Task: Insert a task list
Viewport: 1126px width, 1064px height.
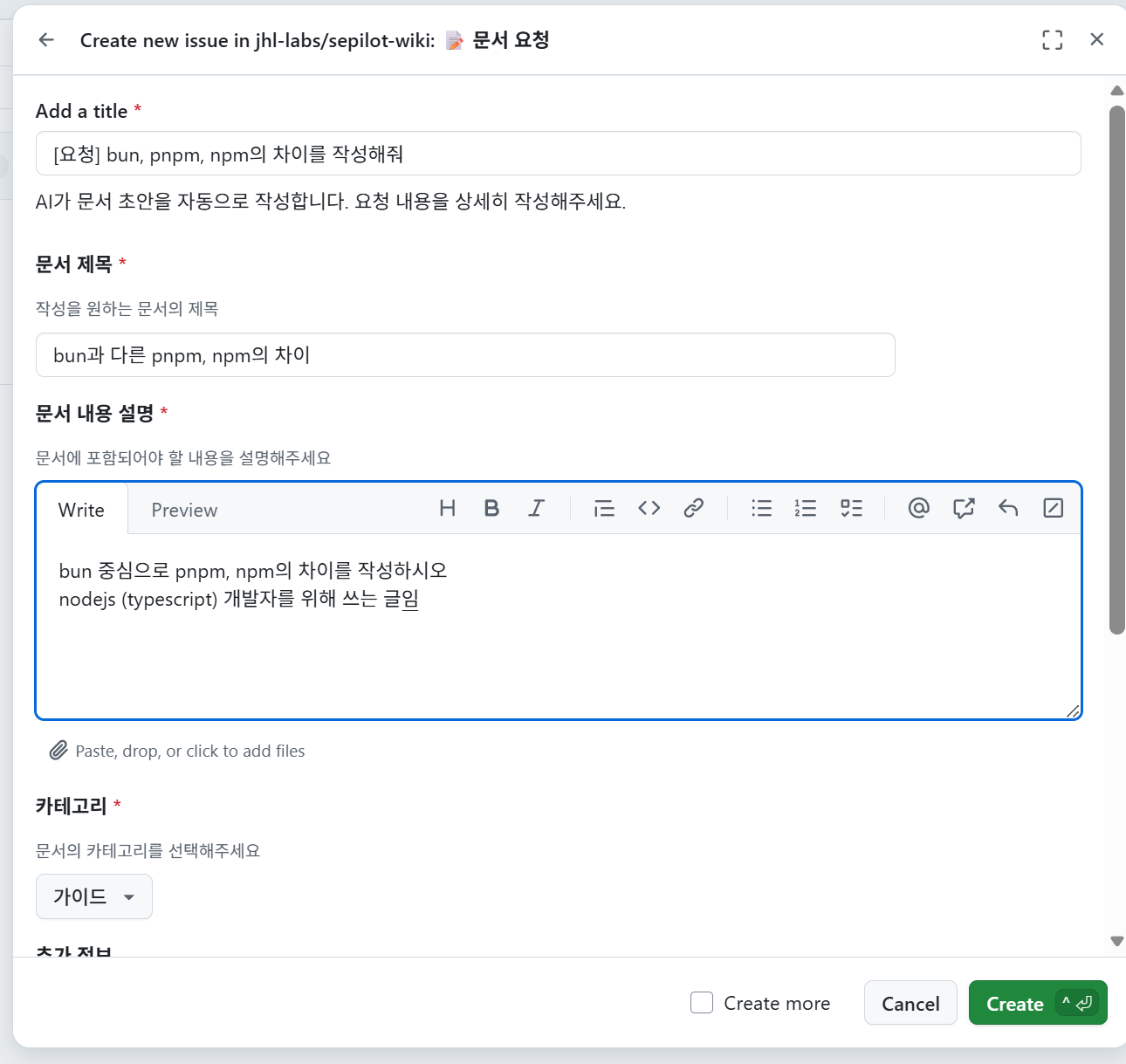Action: point(851,509)
